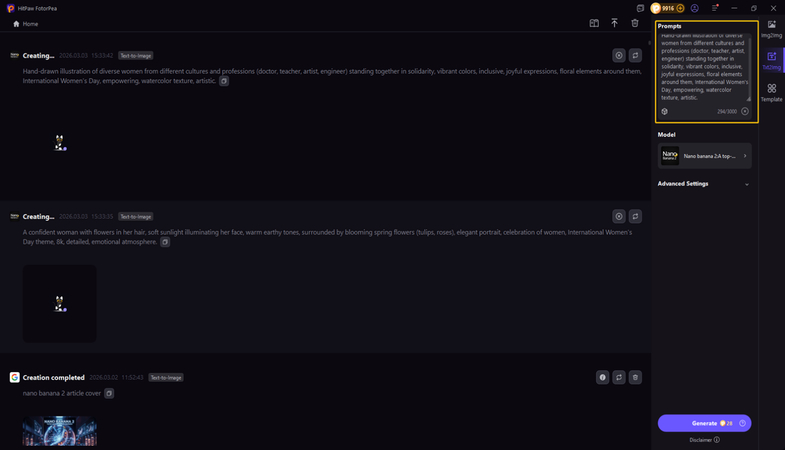Open the nano banana cover thumbnail
785x450 pixels.
pos(60,431)
